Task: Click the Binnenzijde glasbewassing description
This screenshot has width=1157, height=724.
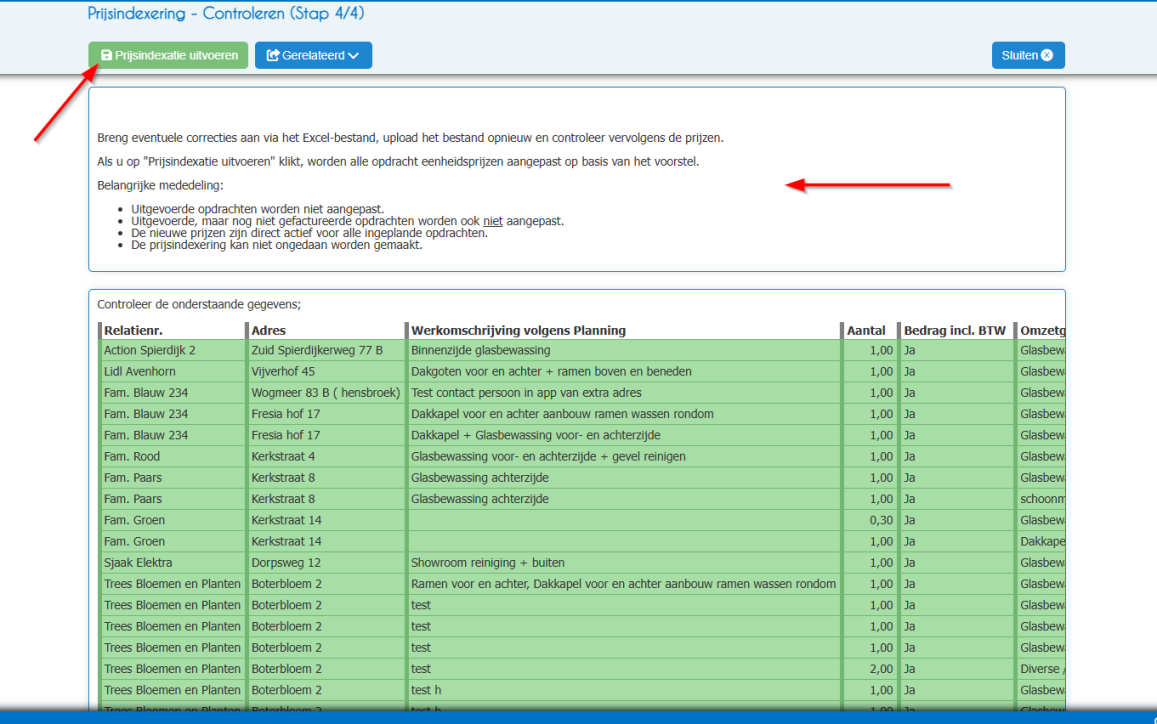Action: (624, 351)
